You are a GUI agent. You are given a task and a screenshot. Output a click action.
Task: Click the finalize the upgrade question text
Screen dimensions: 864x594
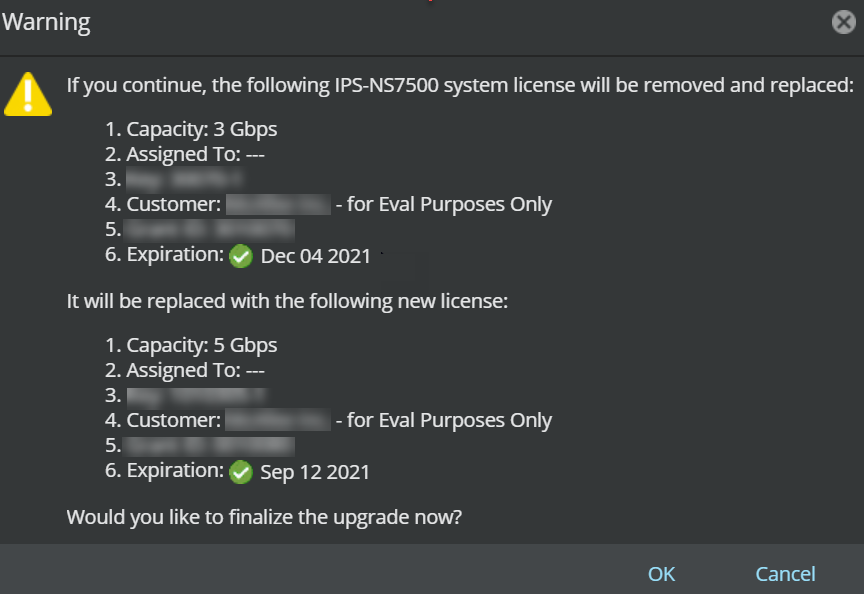tap(264, 517)
